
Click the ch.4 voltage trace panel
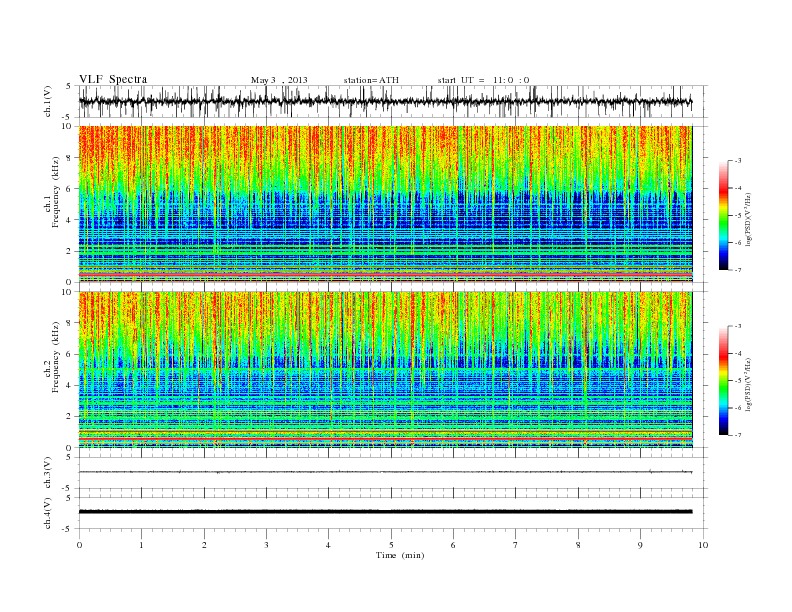click(x=393, y=513)
